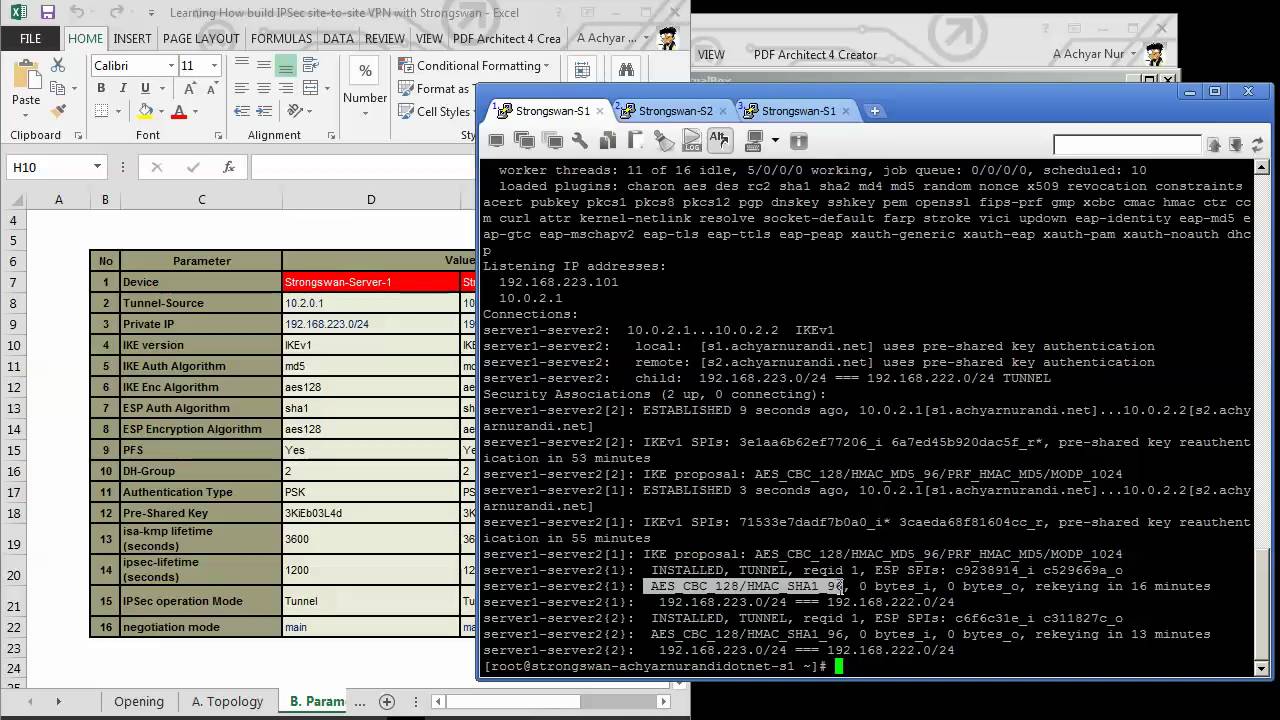Screen dimensions: 1280x720
Task: Click the terminal vertical scrollbar
Action: click(1262, 418)
